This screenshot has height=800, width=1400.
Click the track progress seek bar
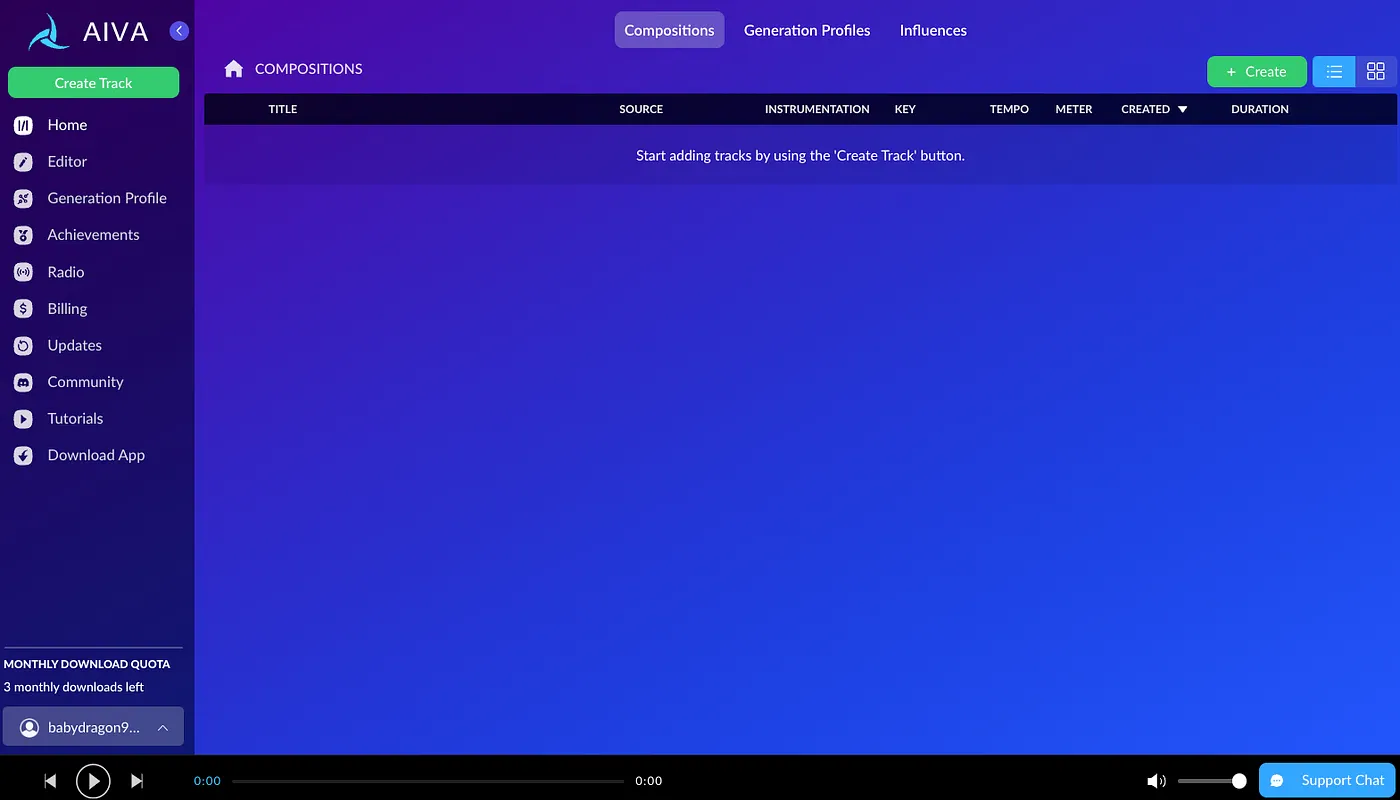pos(428,781)
